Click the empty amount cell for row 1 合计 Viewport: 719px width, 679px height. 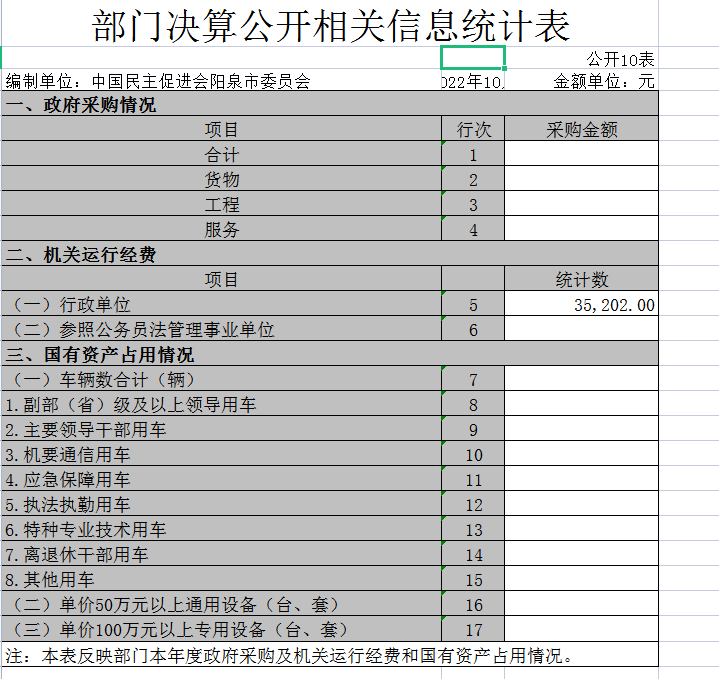(581, 154)
